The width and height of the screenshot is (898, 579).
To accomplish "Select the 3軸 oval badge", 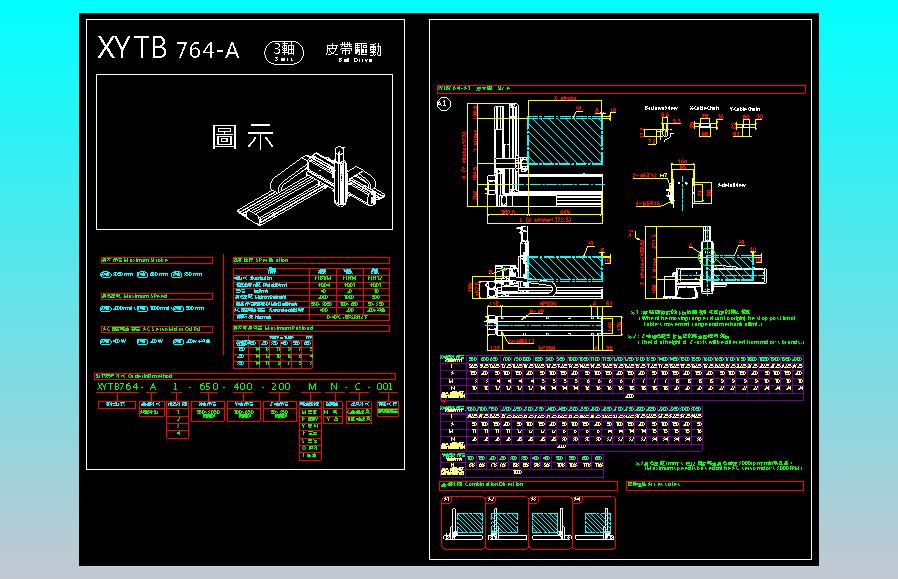I will [x=283, y=52].
